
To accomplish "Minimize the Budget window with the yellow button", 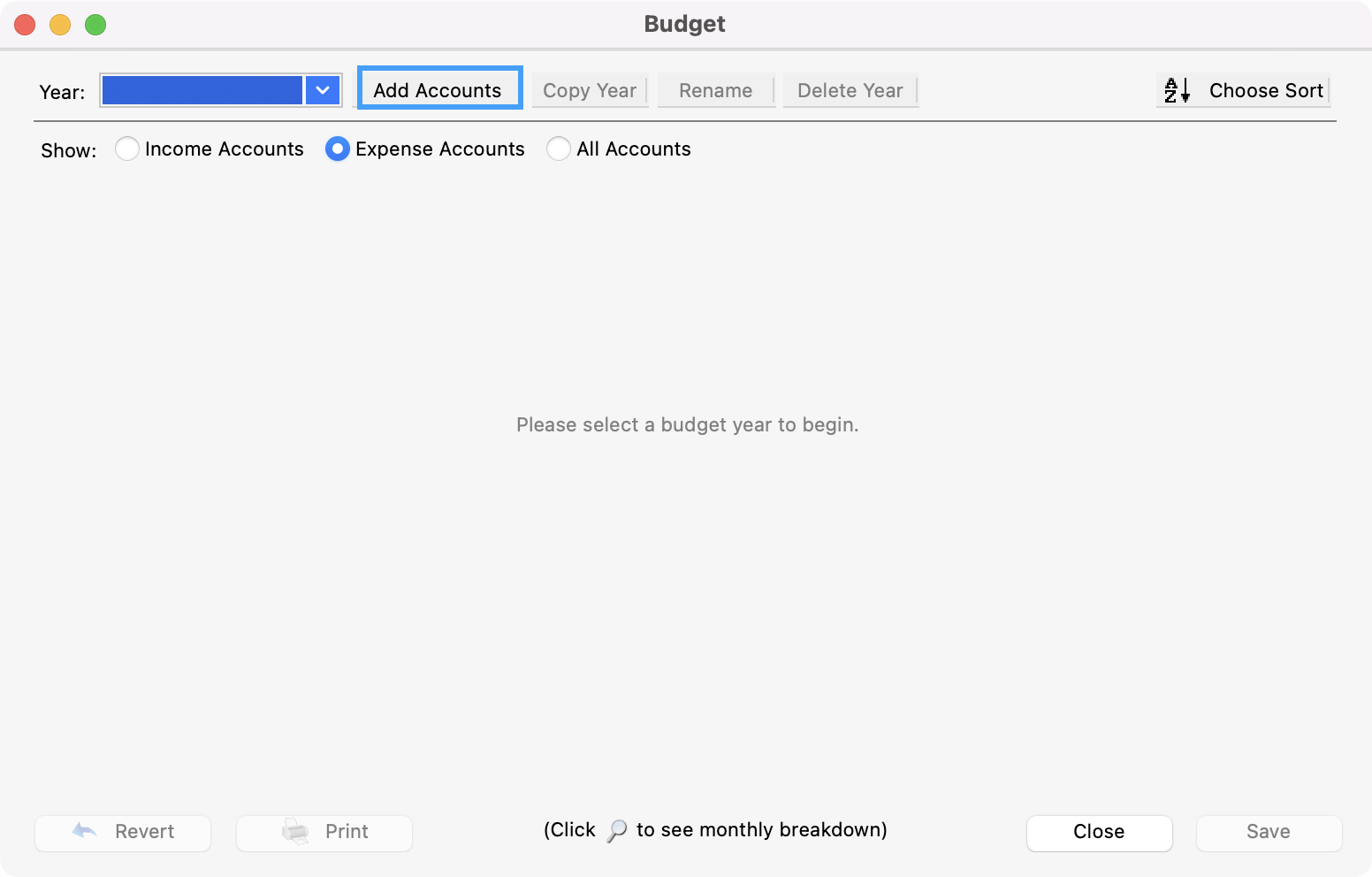I will 60,25.
